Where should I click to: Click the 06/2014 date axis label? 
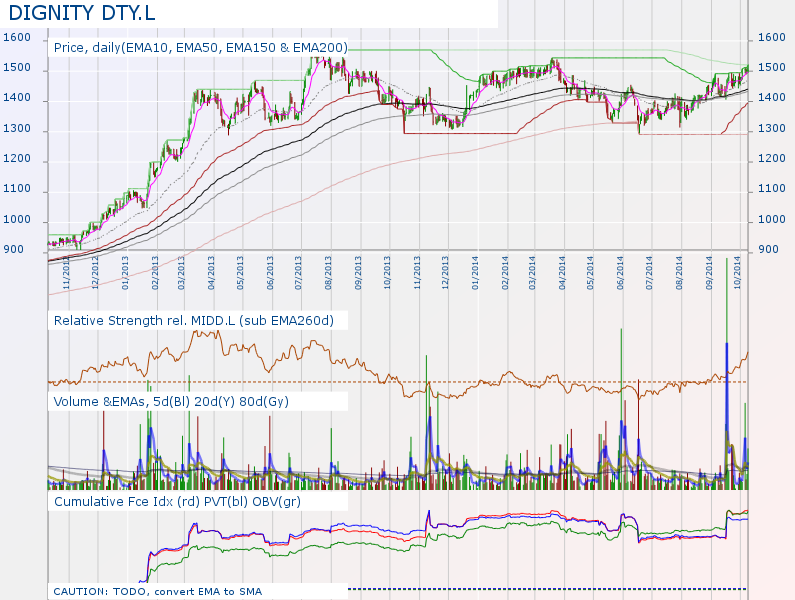tap(621, 273)
